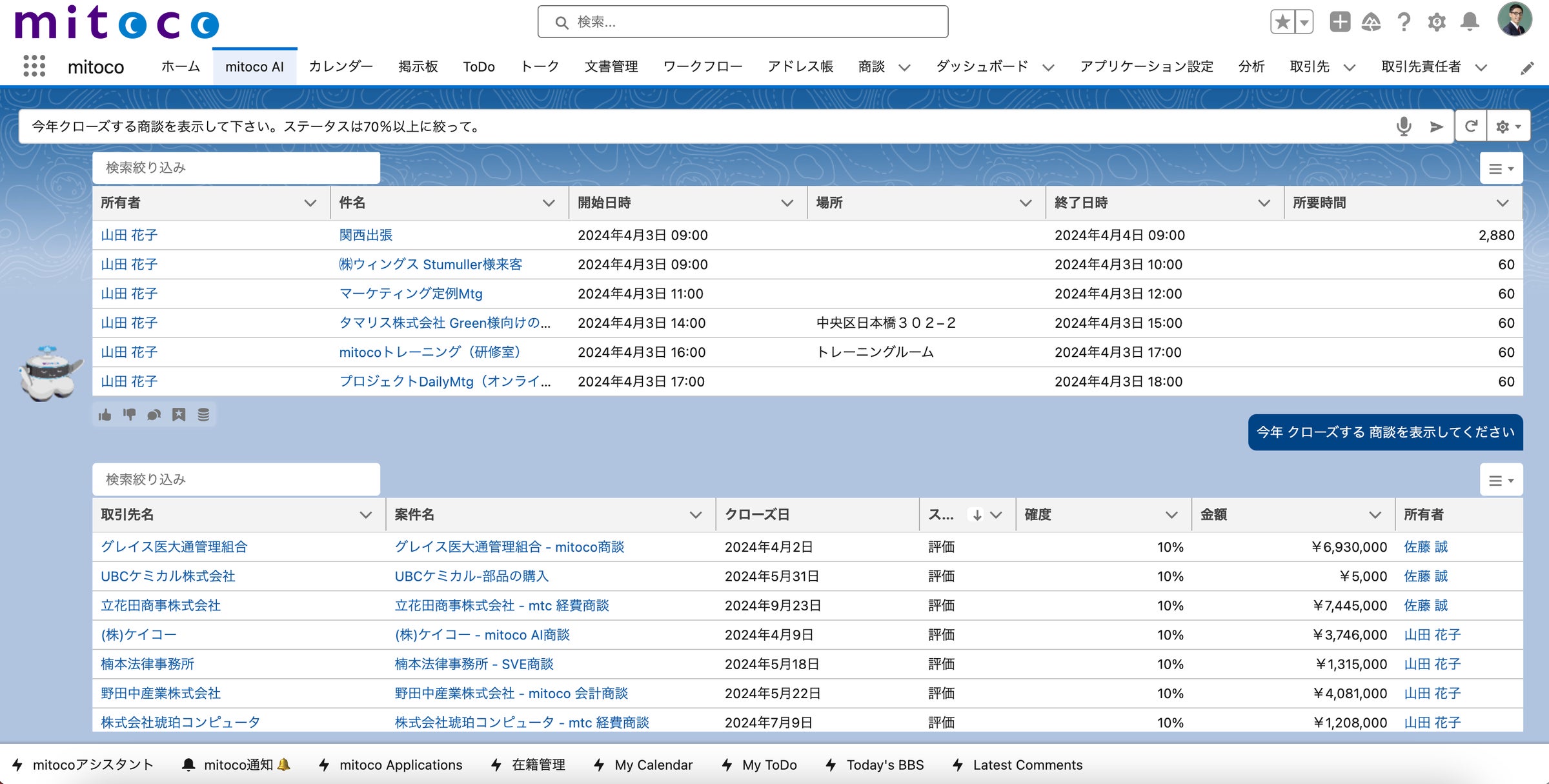This screenshot has height=784, width=1549.
Task: Open the list menu above the deals table
Action: click(1501, 481)
